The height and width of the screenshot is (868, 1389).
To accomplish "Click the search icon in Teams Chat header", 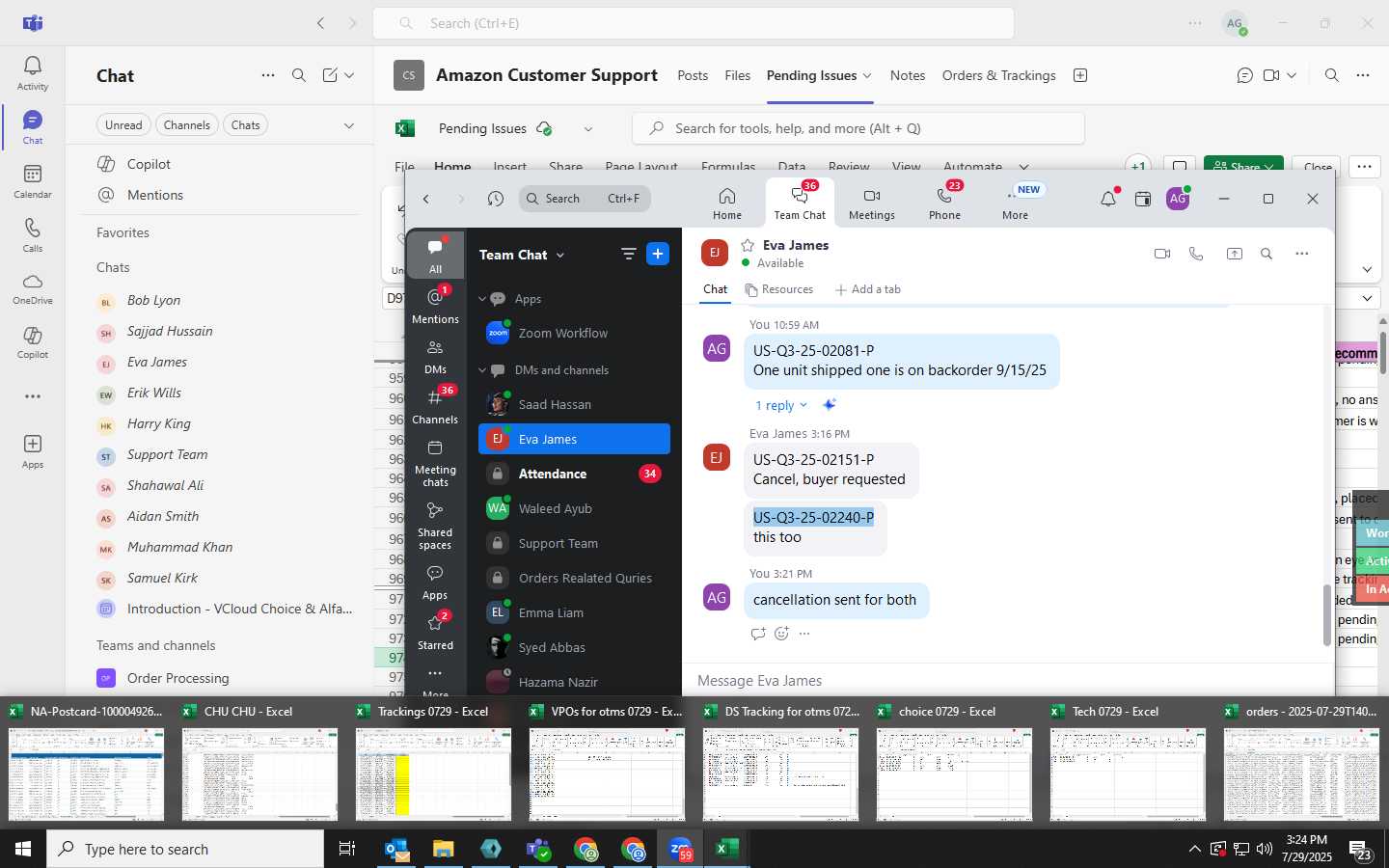I will tap(299, 75).
